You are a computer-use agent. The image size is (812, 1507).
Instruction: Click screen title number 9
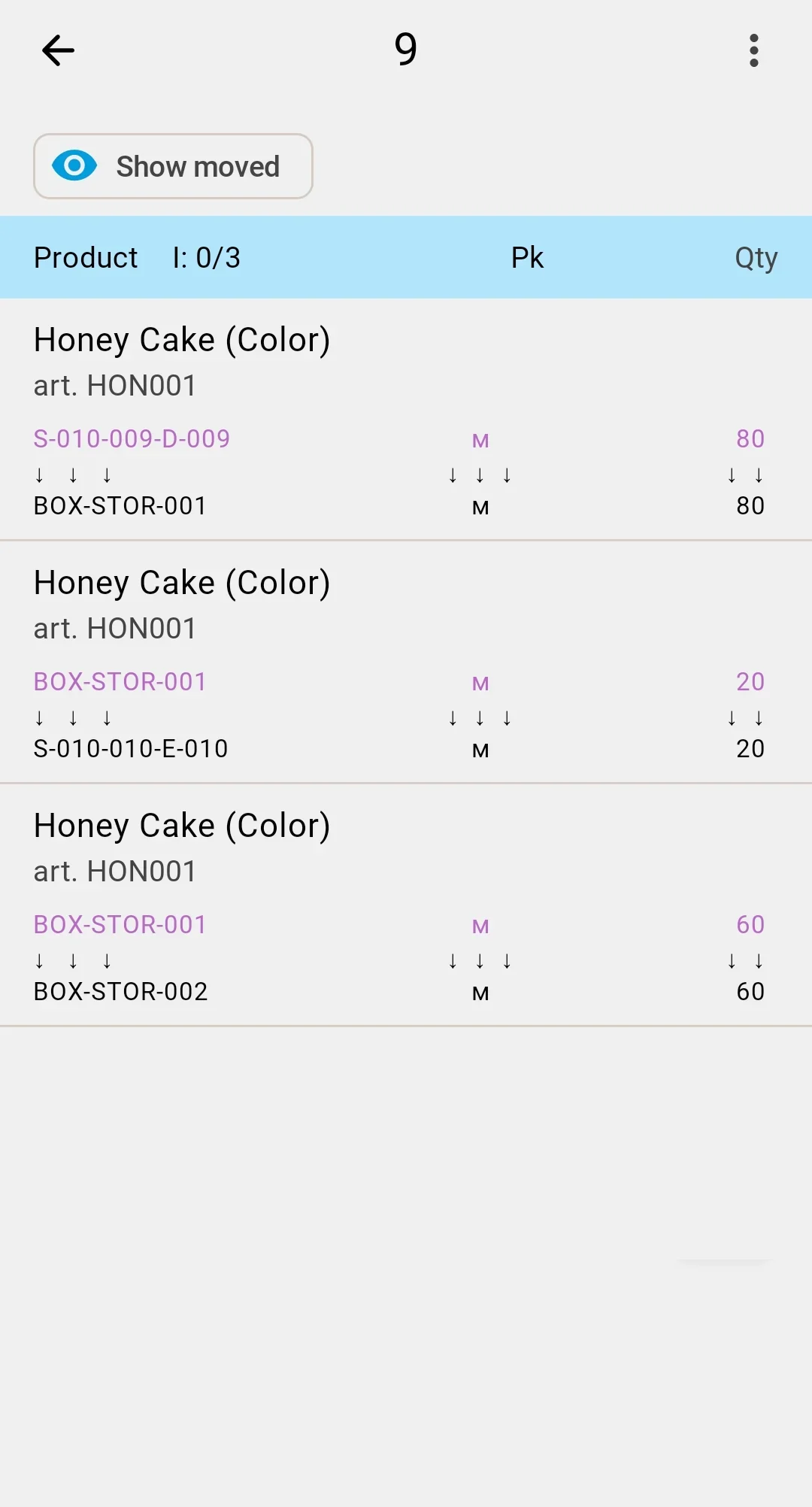[x=406, y=50]
